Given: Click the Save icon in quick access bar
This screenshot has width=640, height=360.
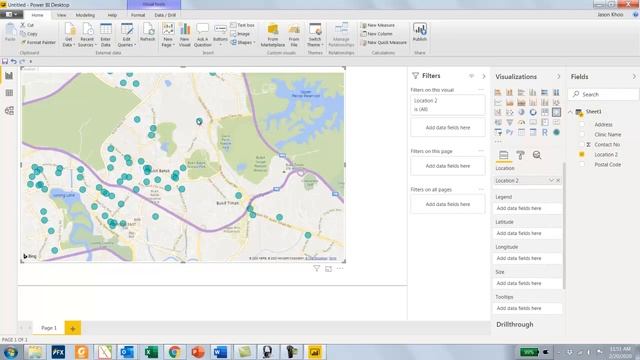Looking at the screenshot, I should click(5, 62).
